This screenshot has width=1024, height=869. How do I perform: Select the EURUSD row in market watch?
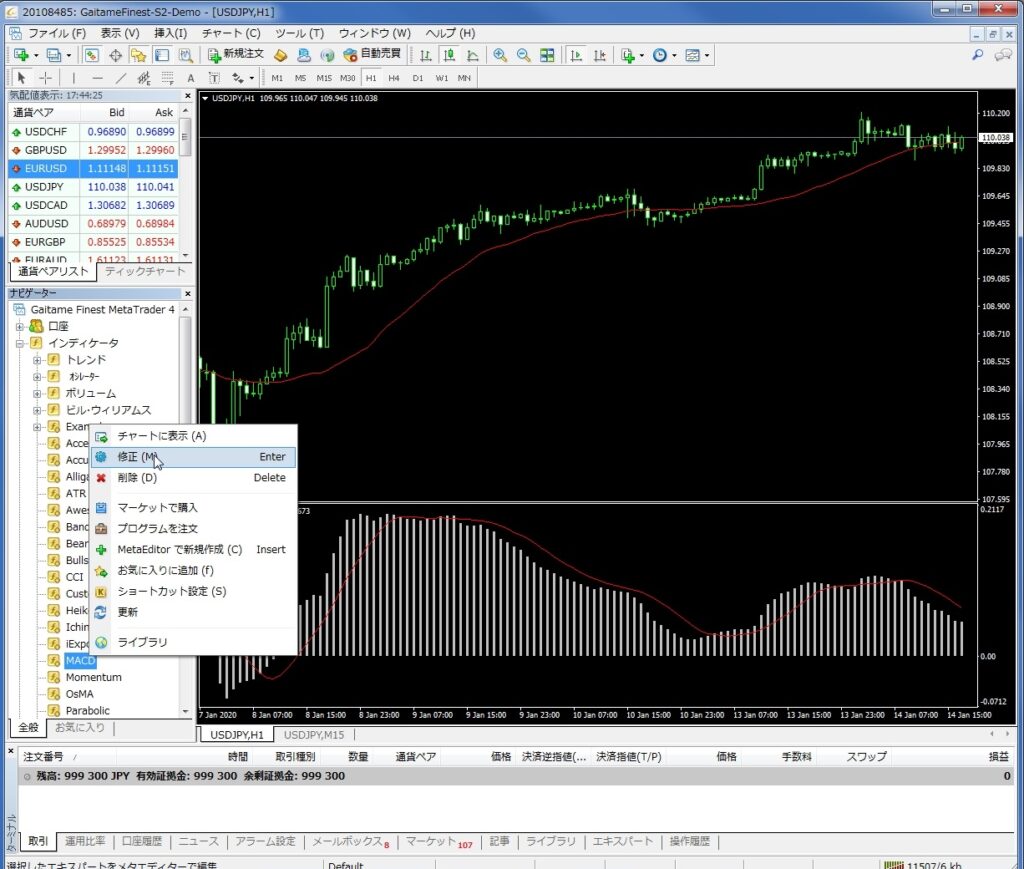pos(93,168)
